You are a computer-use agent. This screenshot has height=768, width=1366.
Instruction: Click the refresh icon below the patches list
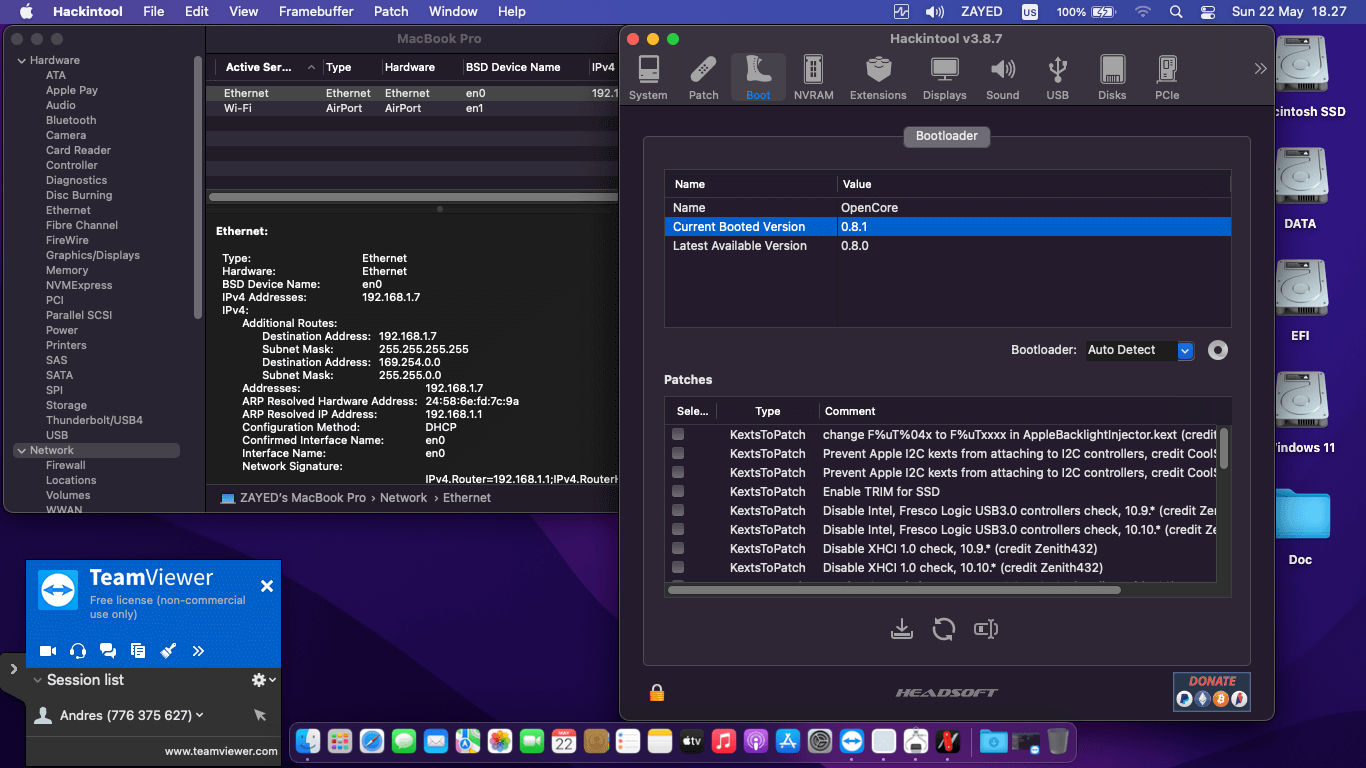pos(944,629)
